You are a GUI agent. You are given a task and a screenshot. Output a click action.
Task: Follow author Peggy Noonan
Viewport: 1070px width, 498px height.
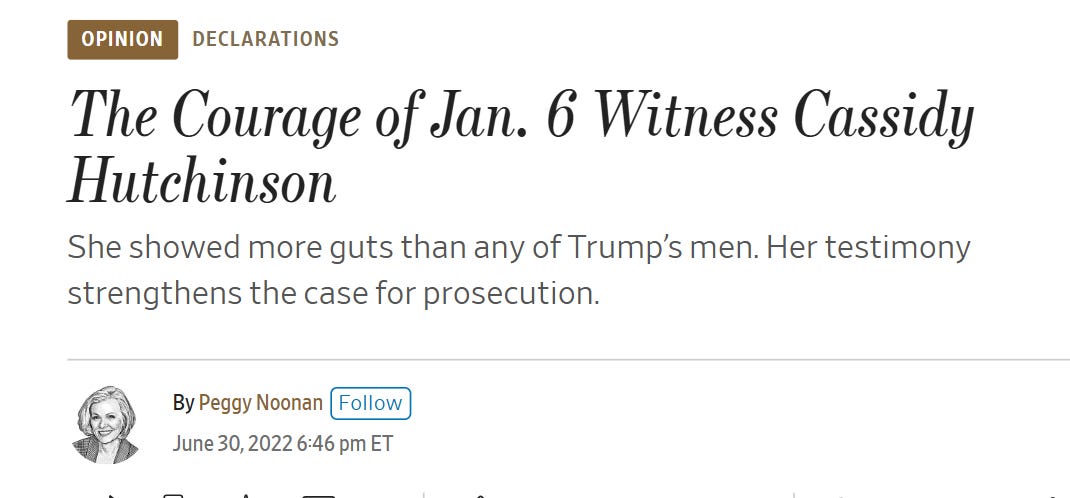click(370, 403)
